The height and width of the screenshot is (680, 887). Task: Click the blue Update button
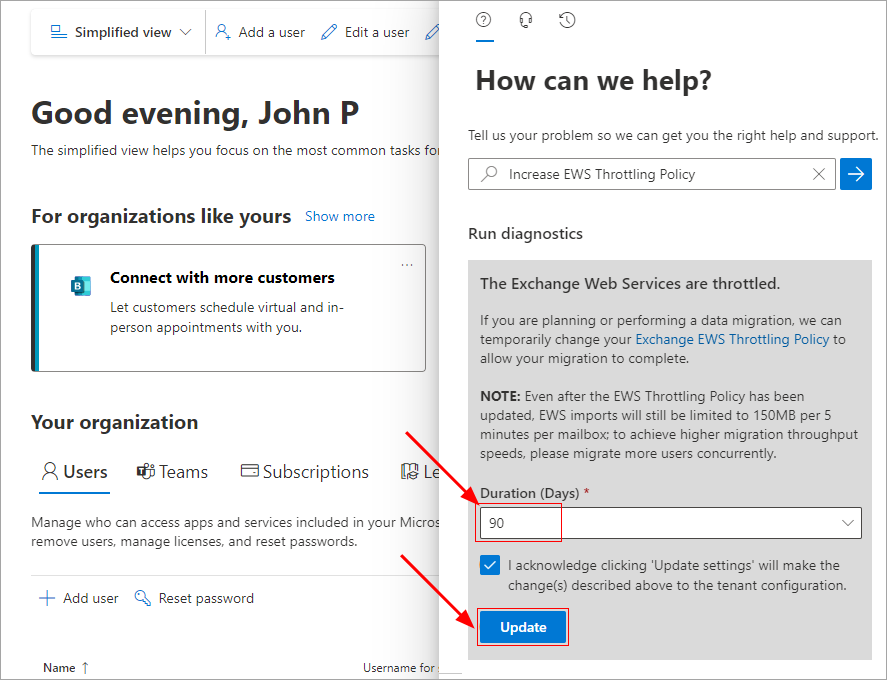click(x=523, y=627)
